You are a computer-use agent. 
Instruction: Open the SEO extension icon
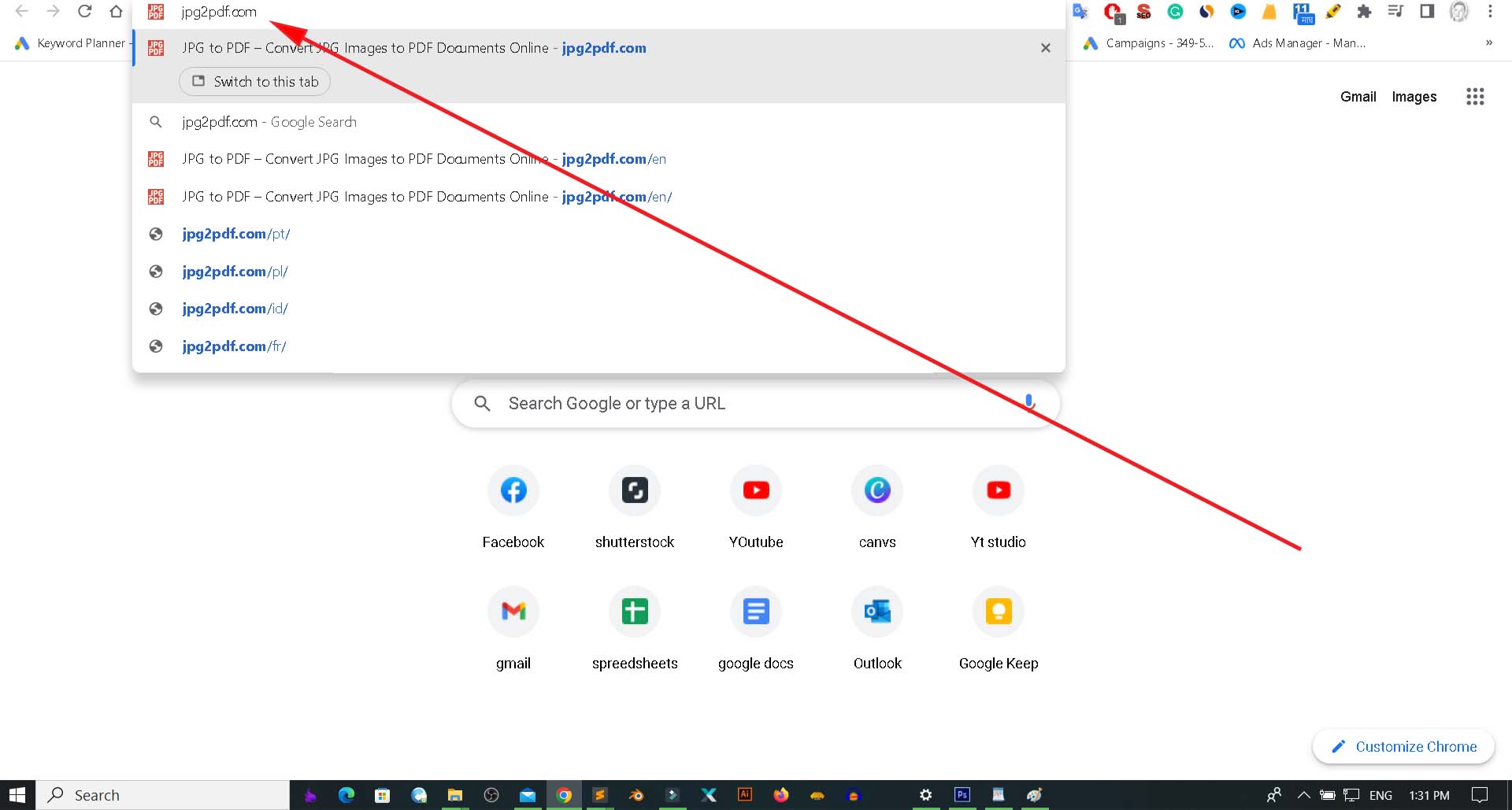click(x=1143, y=11)
